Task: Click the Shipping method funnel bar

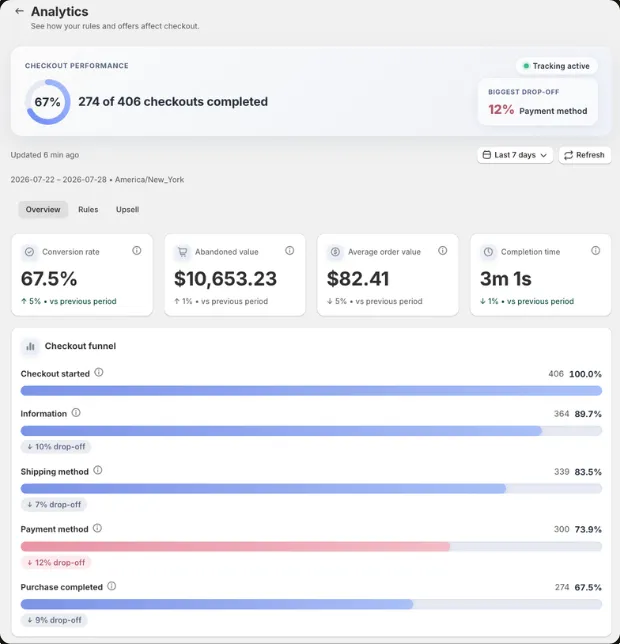Action: [263, 488]
